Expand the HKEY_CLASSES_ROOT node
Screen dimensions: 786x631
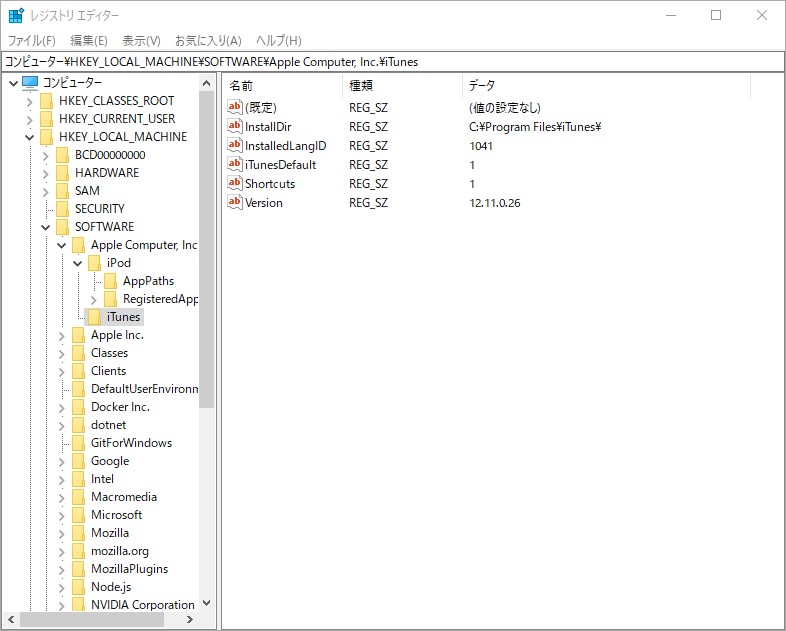[x=30, y=102]
